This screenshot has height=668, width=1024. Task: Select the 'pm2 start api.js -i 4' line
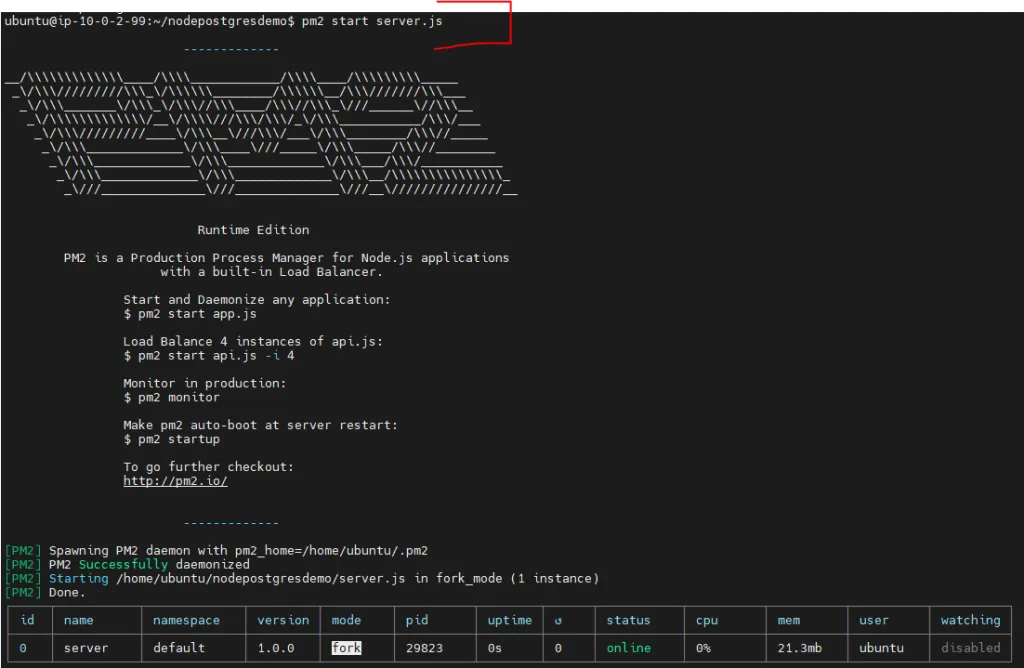tap(209, 356)
